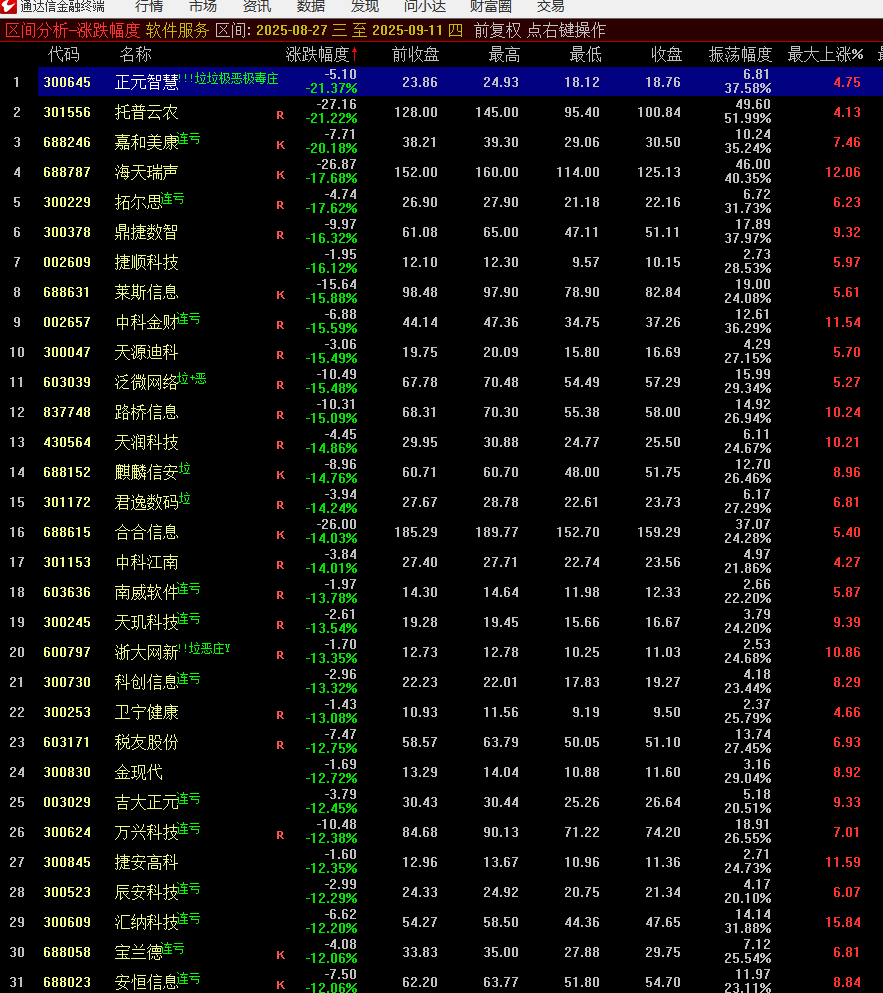Sort by 最高 column header
883x993 pixels.
[504, 54]
